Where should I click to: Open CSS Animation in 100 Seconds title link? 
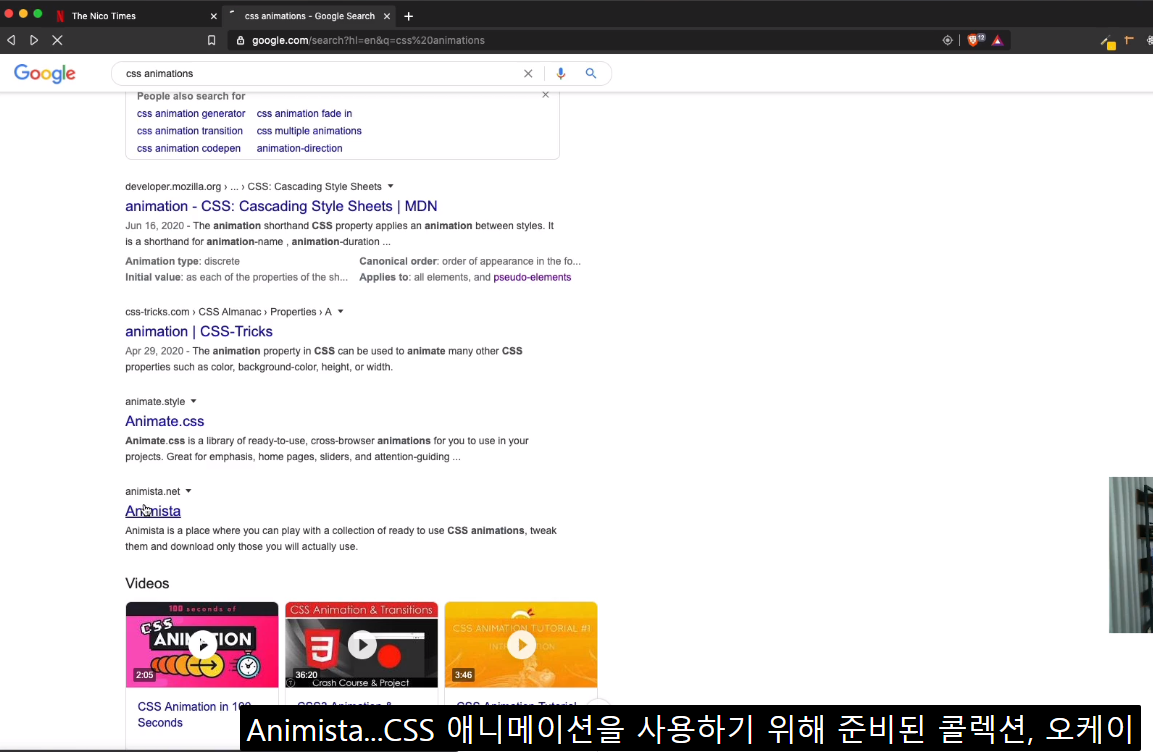194,715
